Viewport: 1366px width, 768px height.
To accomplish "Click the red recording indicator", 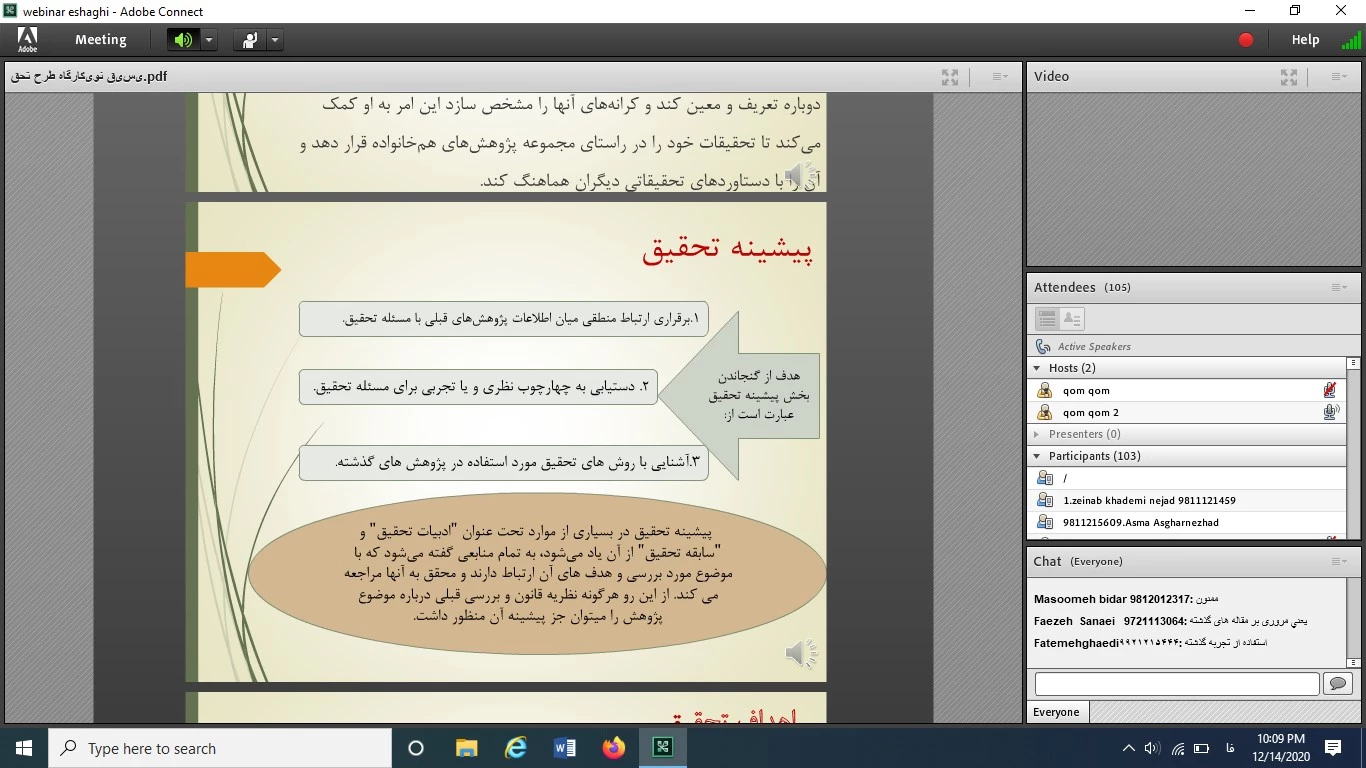I will tap(1245, 40).
